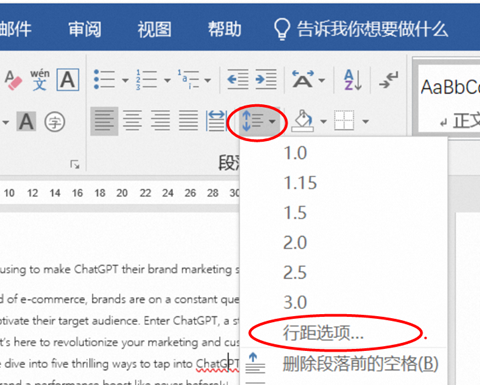
Task: Toggle align right
Action: coord(160,121)
